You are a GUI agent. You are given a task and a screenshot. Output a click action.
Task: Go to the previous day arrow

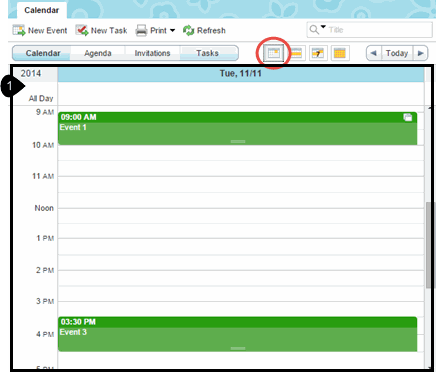pyautogui.click(x=374, y=53)
